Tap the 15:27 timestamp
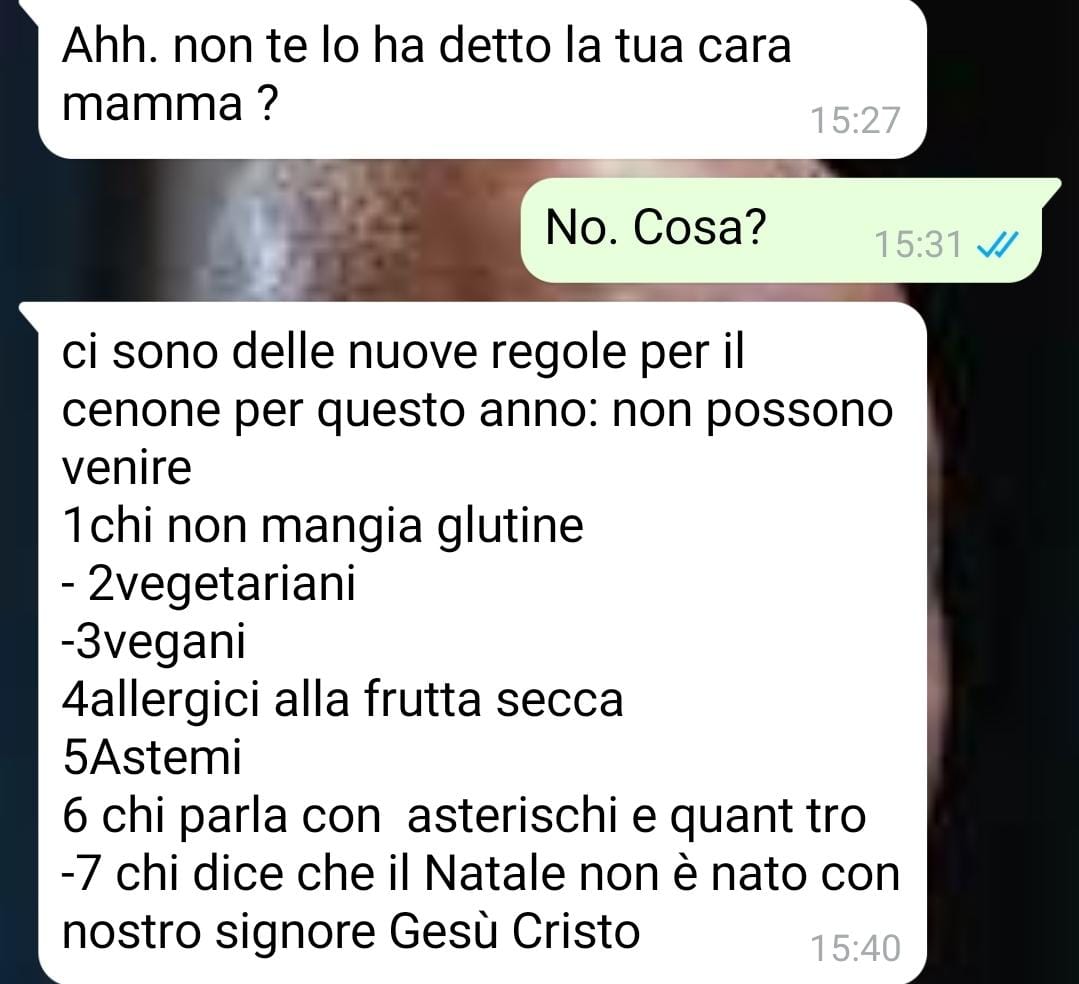Image resolution: width=1079 pixels, height=984 pixels. pyautogui.click(x=855, y=120)
